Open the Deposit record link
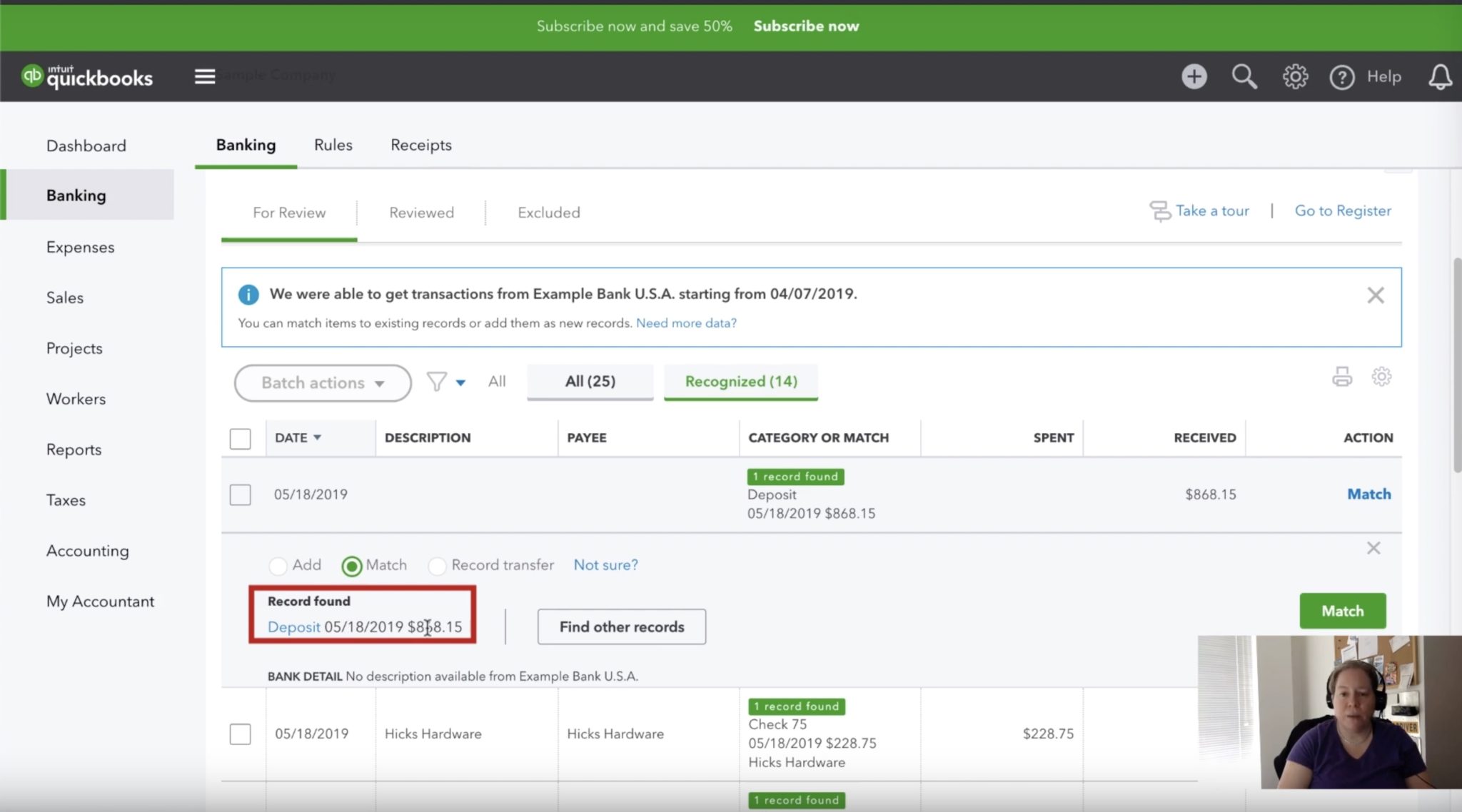The image size is (1462, 812). coord(293,626)
